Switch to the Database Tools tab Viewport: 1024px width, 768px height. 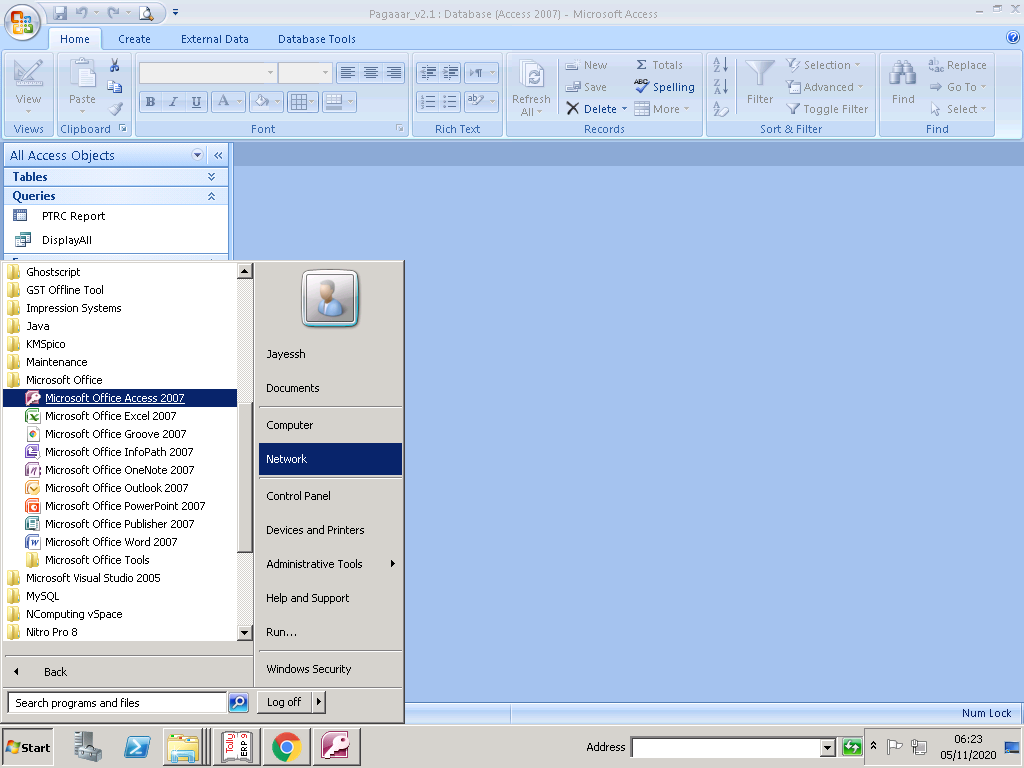(317, 39)
